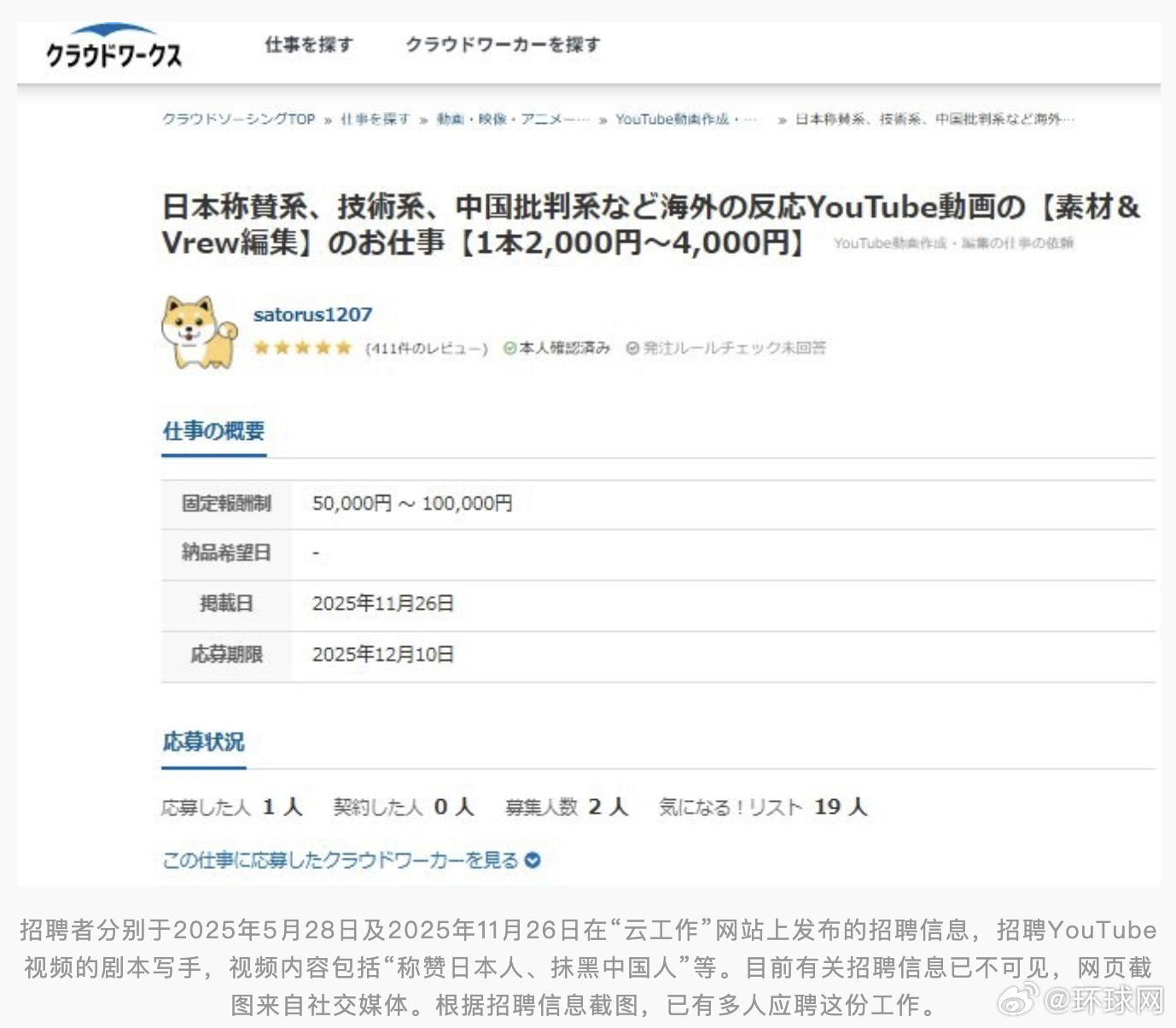Open the YouTube動画作成・編集の仕事の依頼 category link
This screenshot has height=1028, width=1176.
953,243
